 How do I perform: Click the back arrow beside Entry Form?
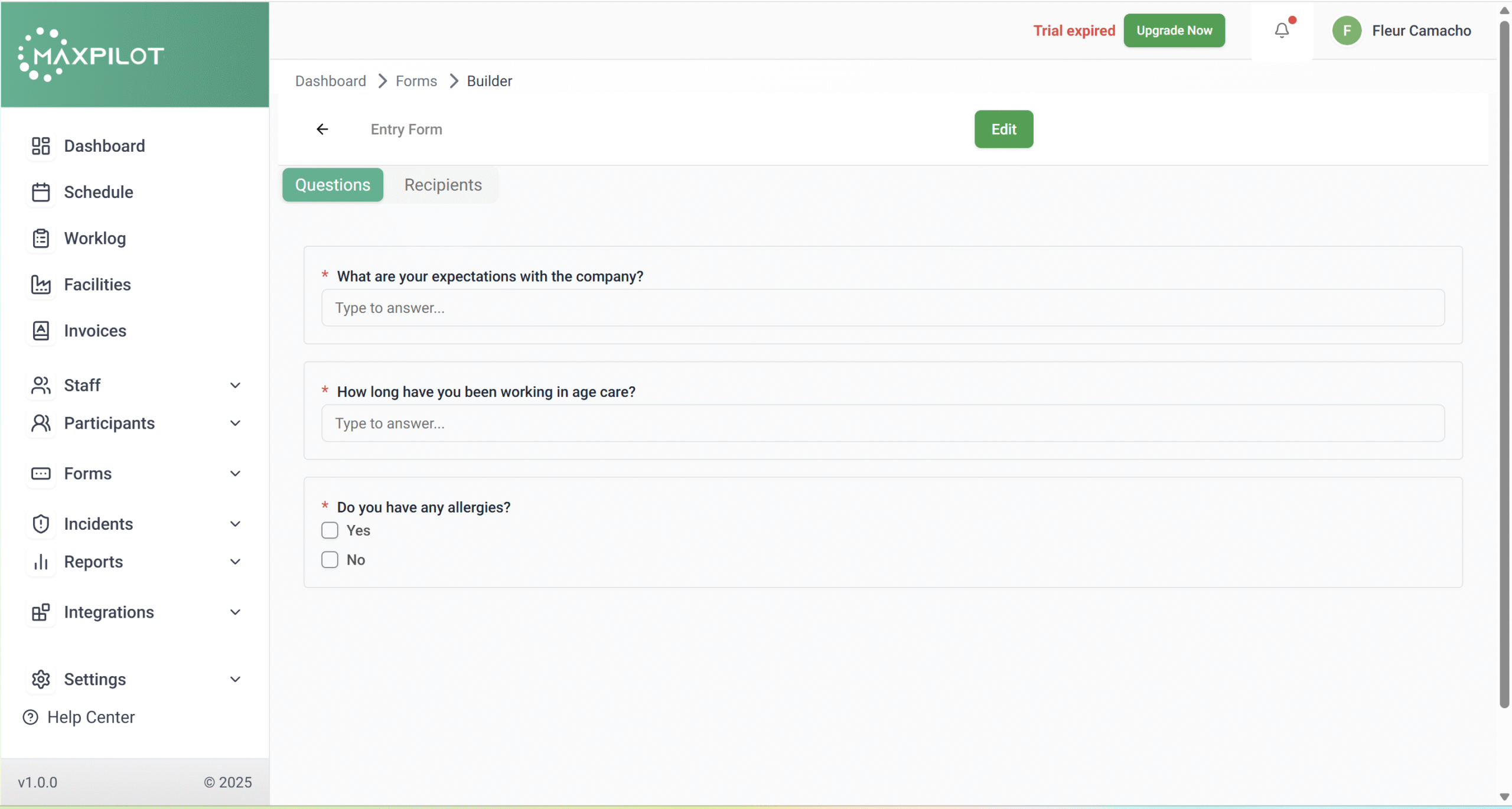(322, 129)
